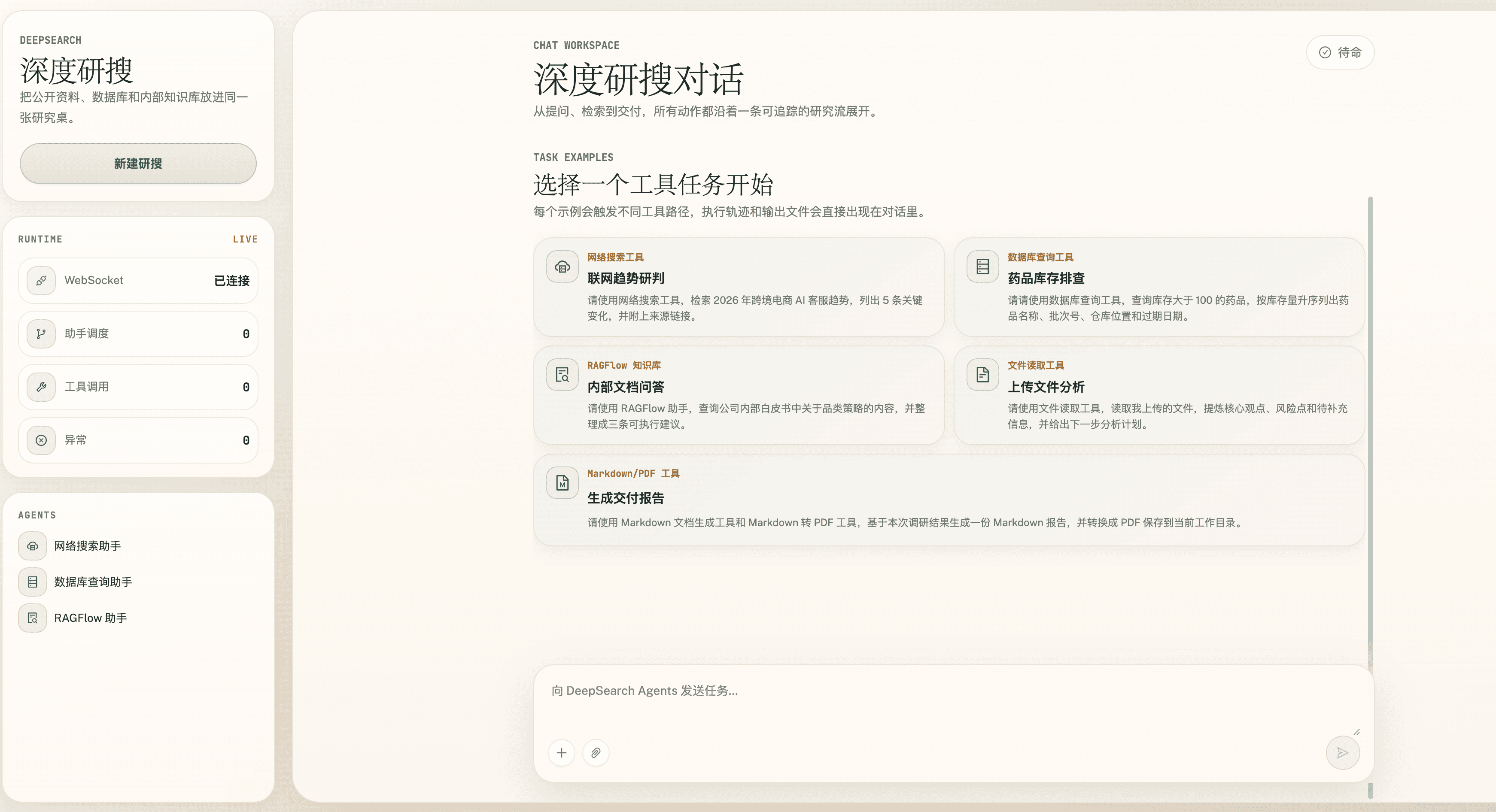Click the 异常 counter row
Viewport: 1496px width, 812px height.
(x=138, y=440)
